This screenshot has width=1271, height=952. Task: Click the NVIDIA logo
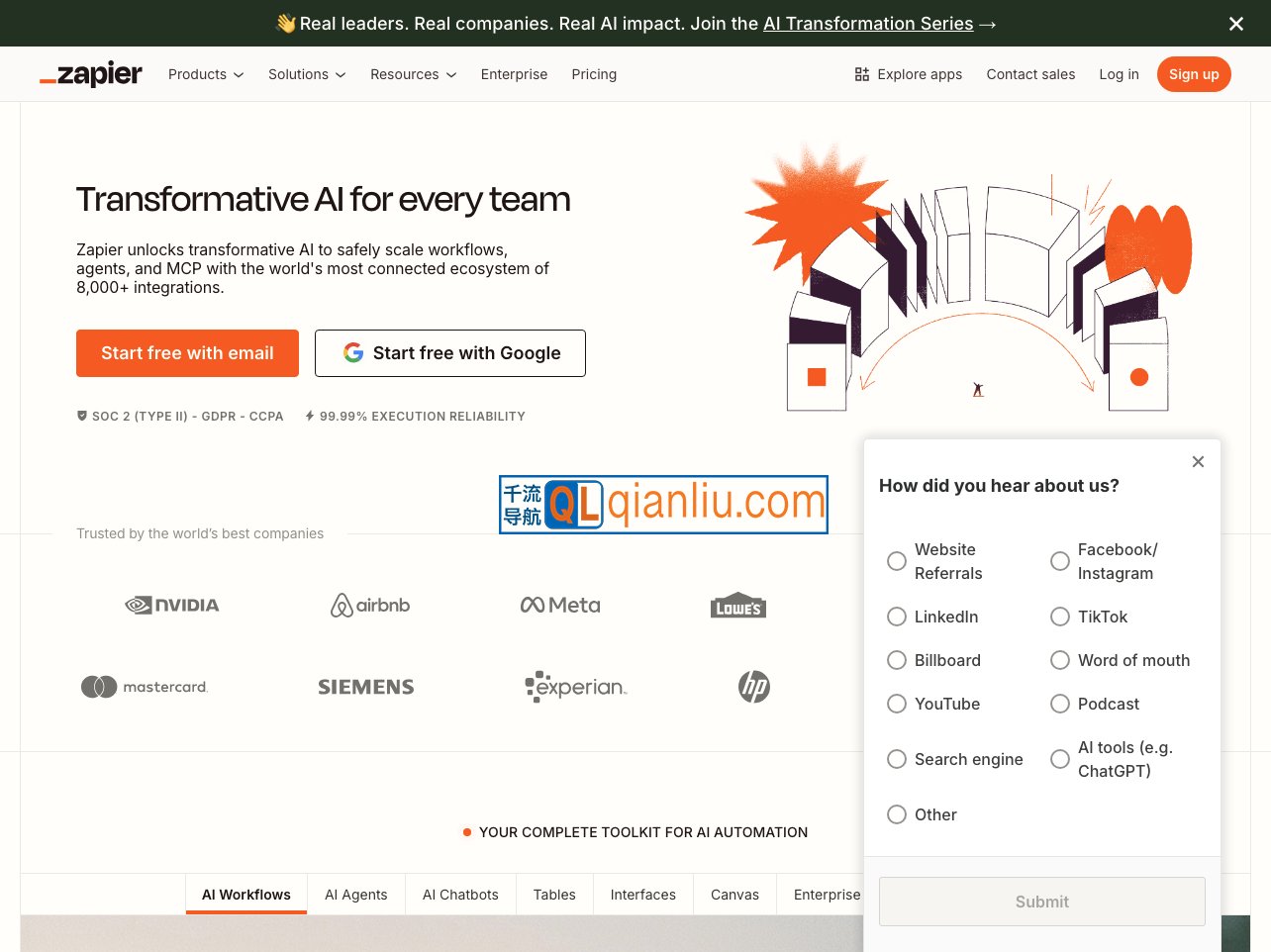pyautogui.click(x=172, y=605)
